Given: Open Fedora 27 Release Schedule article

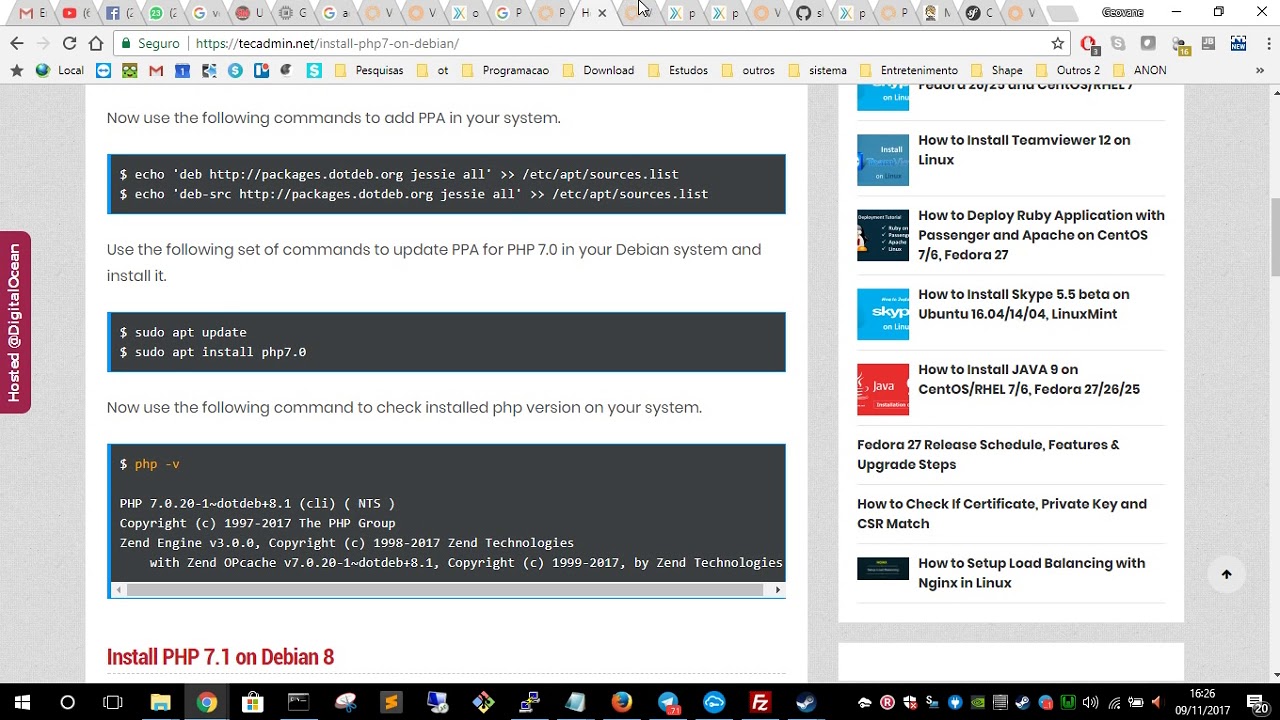Looking at the screenshot, I should tap(988, 454).
